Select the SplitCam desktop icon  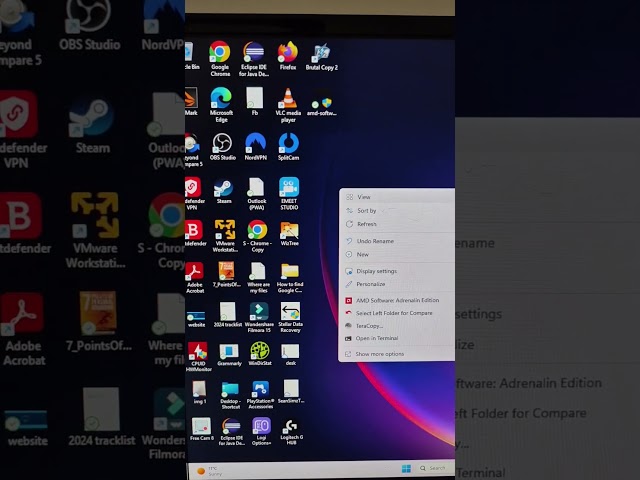[x=289, y=146]
